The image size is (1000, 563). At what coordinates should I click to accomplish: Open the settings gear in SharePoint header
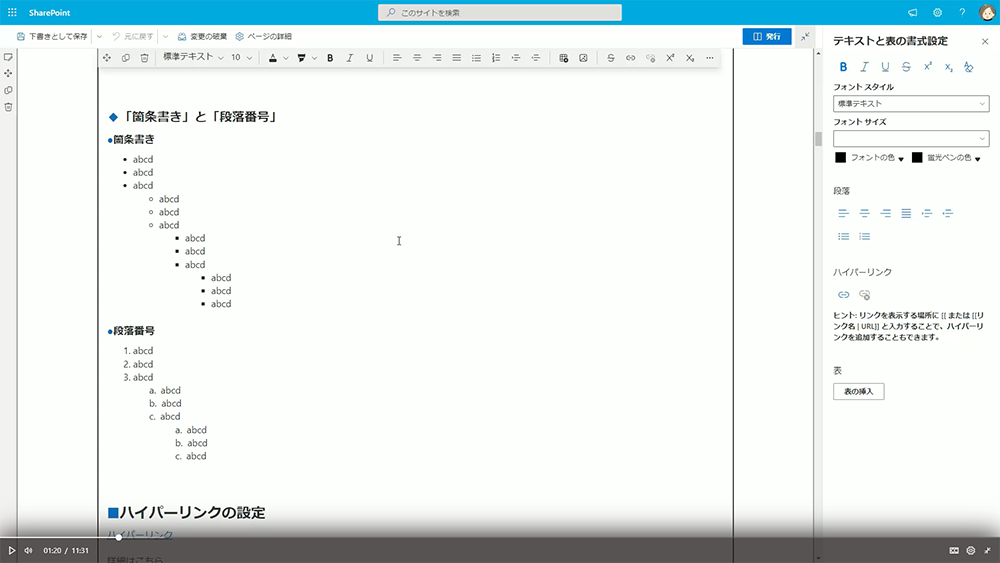[x=938, y=12]
